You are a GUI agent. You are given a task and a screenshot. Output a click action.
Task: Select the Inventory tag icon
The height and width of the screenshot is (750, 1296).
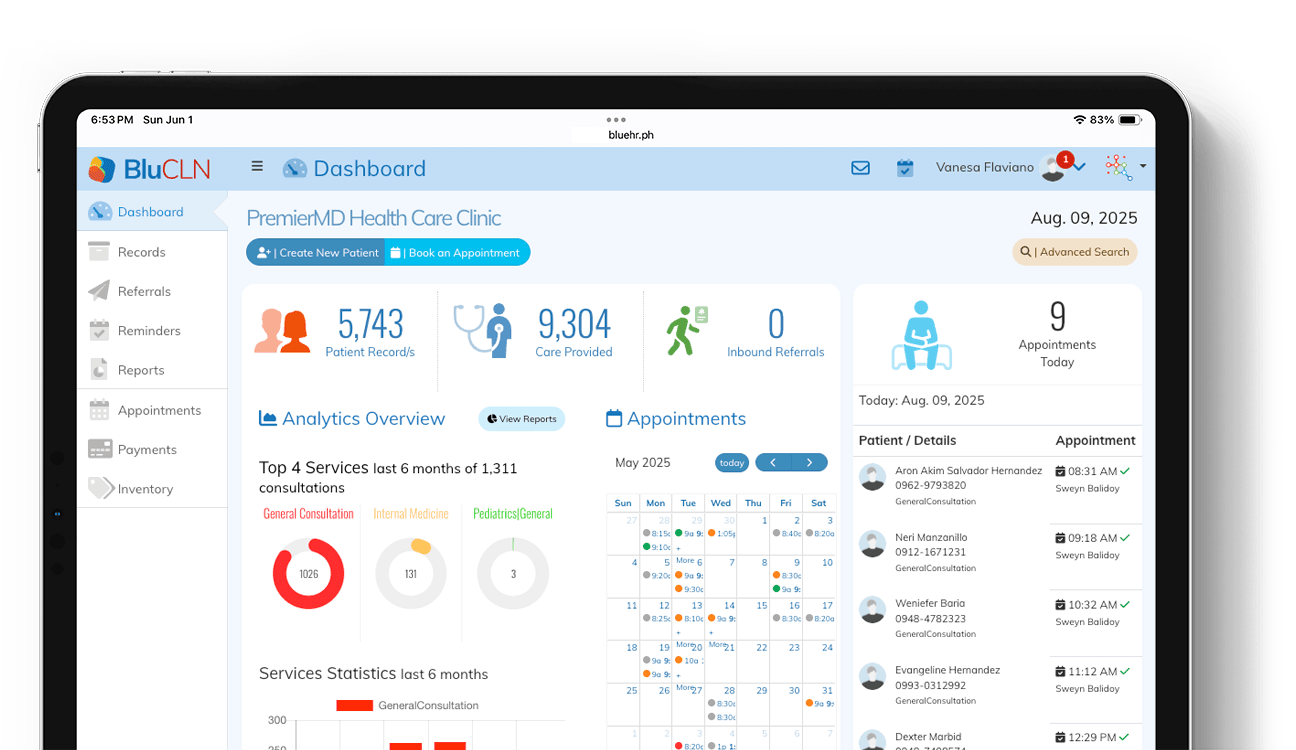click(x=99, y=489)
